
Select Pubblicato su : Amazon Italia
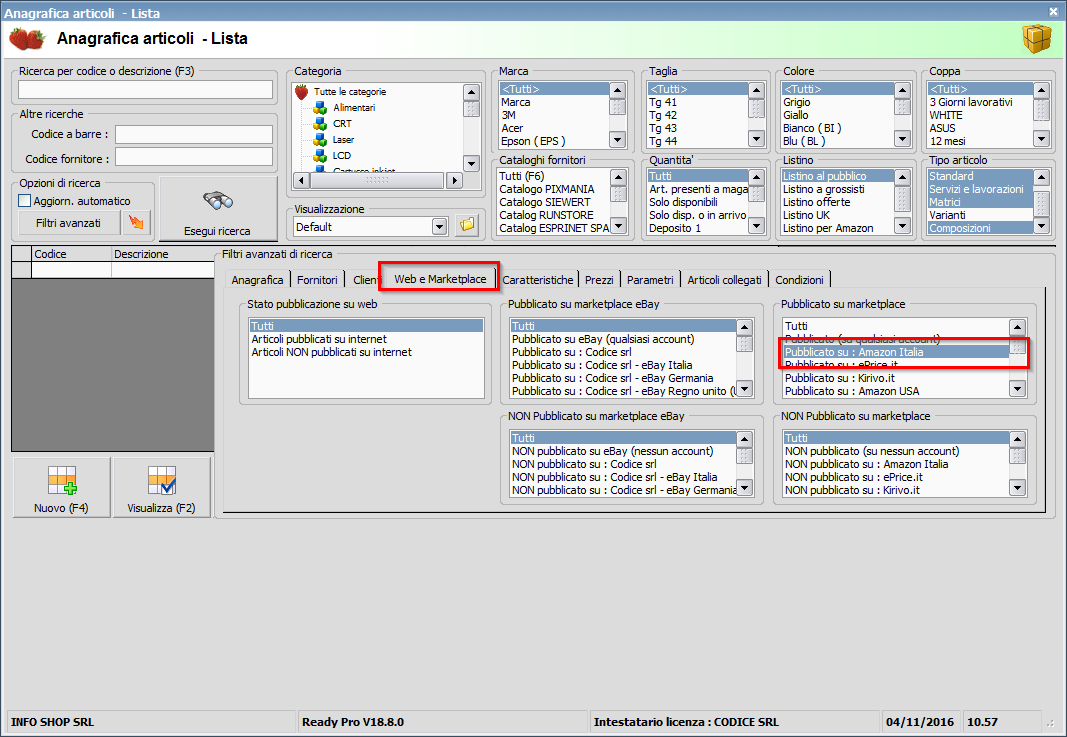click(x=896, y=352)
